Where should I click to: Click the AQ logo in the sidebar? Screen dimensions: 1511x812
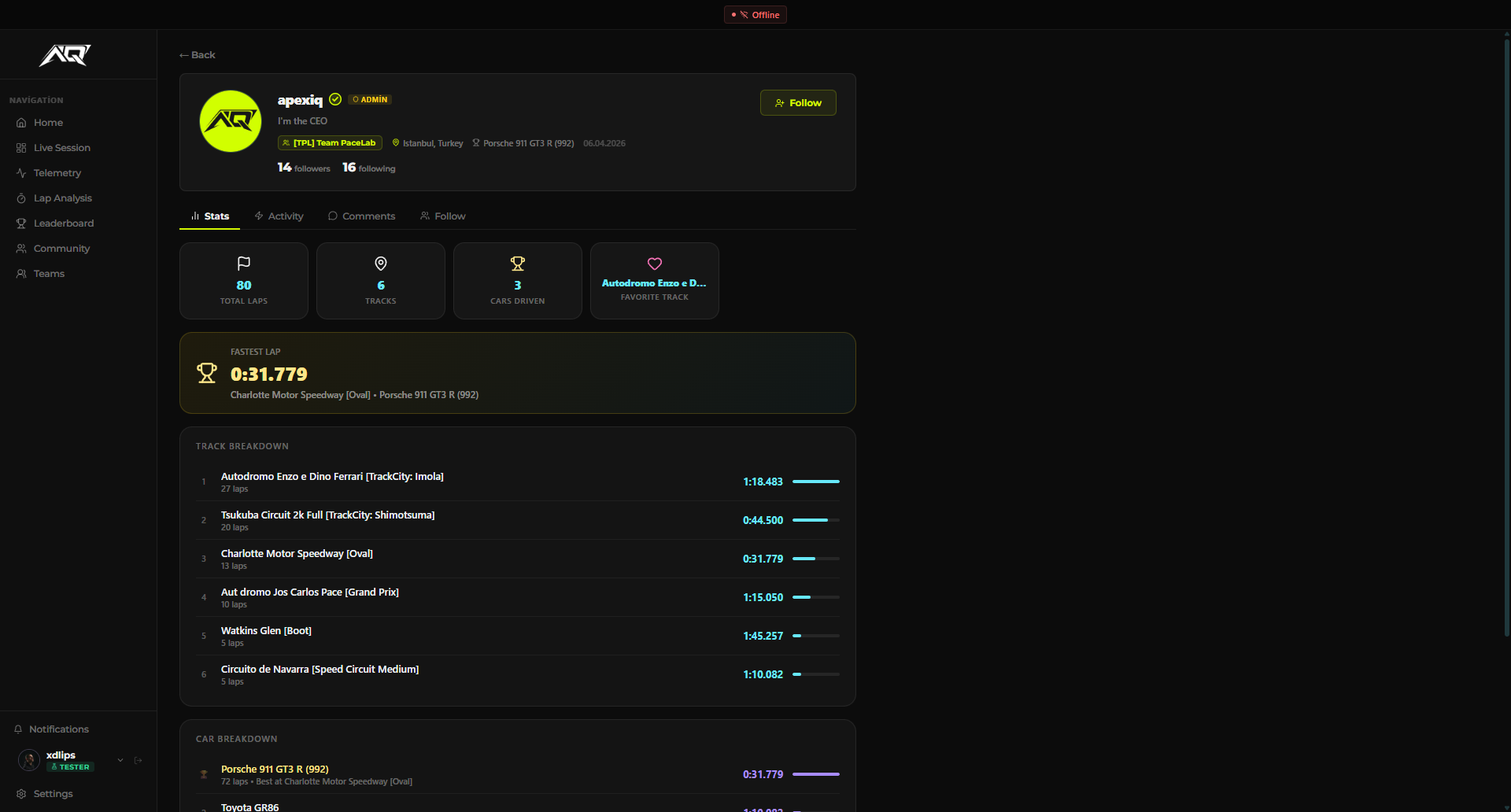[x=65, y=55]
